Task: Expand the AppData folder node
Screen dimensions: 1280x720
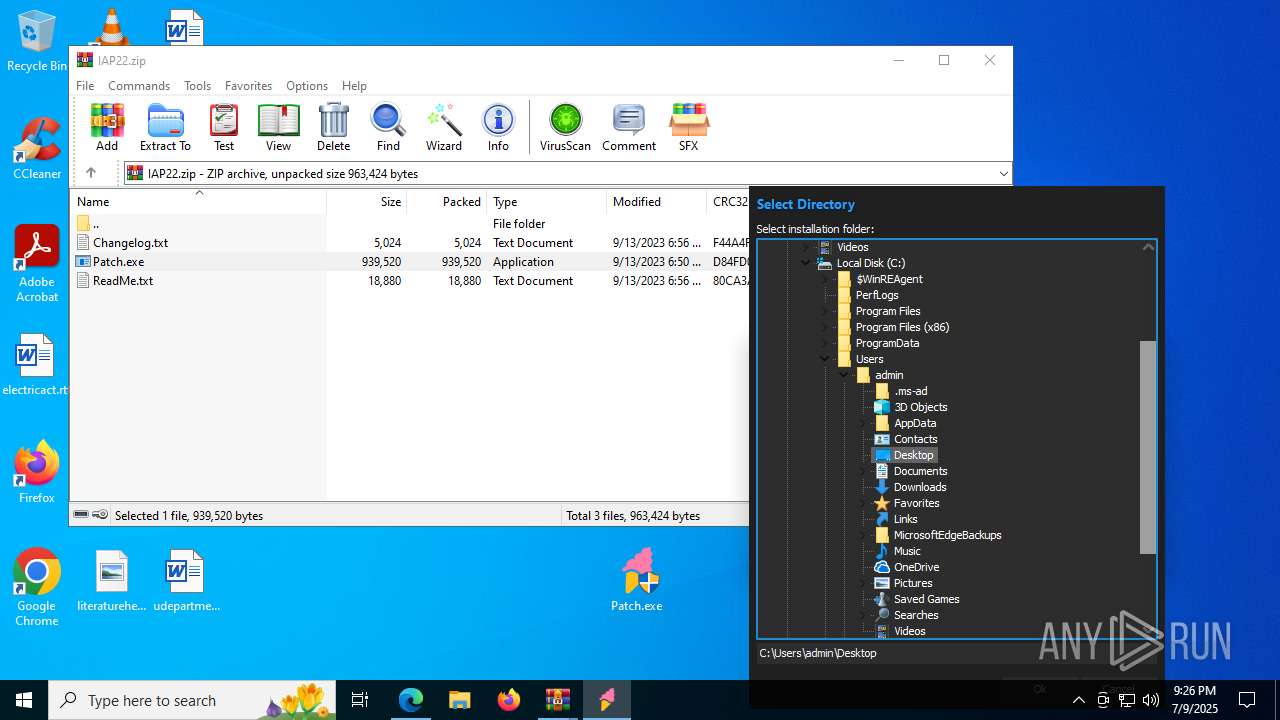Action: pos(863,423)
